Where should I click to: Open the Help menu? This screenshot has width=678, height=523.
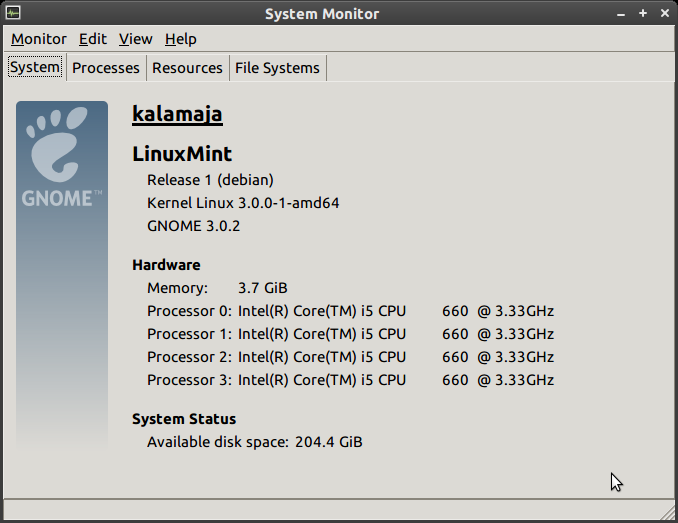[181, 39]
